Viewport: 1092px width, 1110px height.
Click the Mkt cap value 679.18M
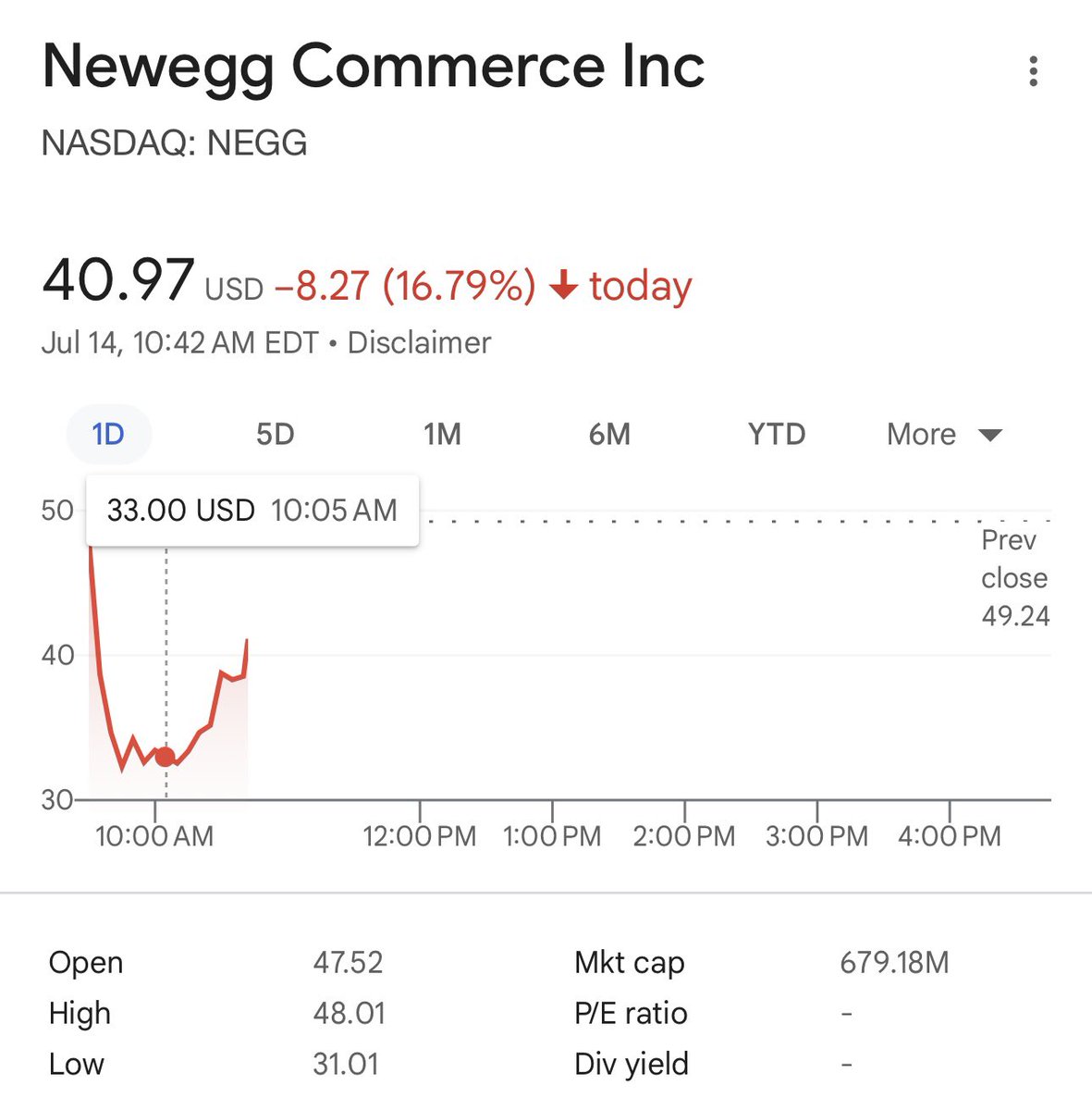coord(894,963)
